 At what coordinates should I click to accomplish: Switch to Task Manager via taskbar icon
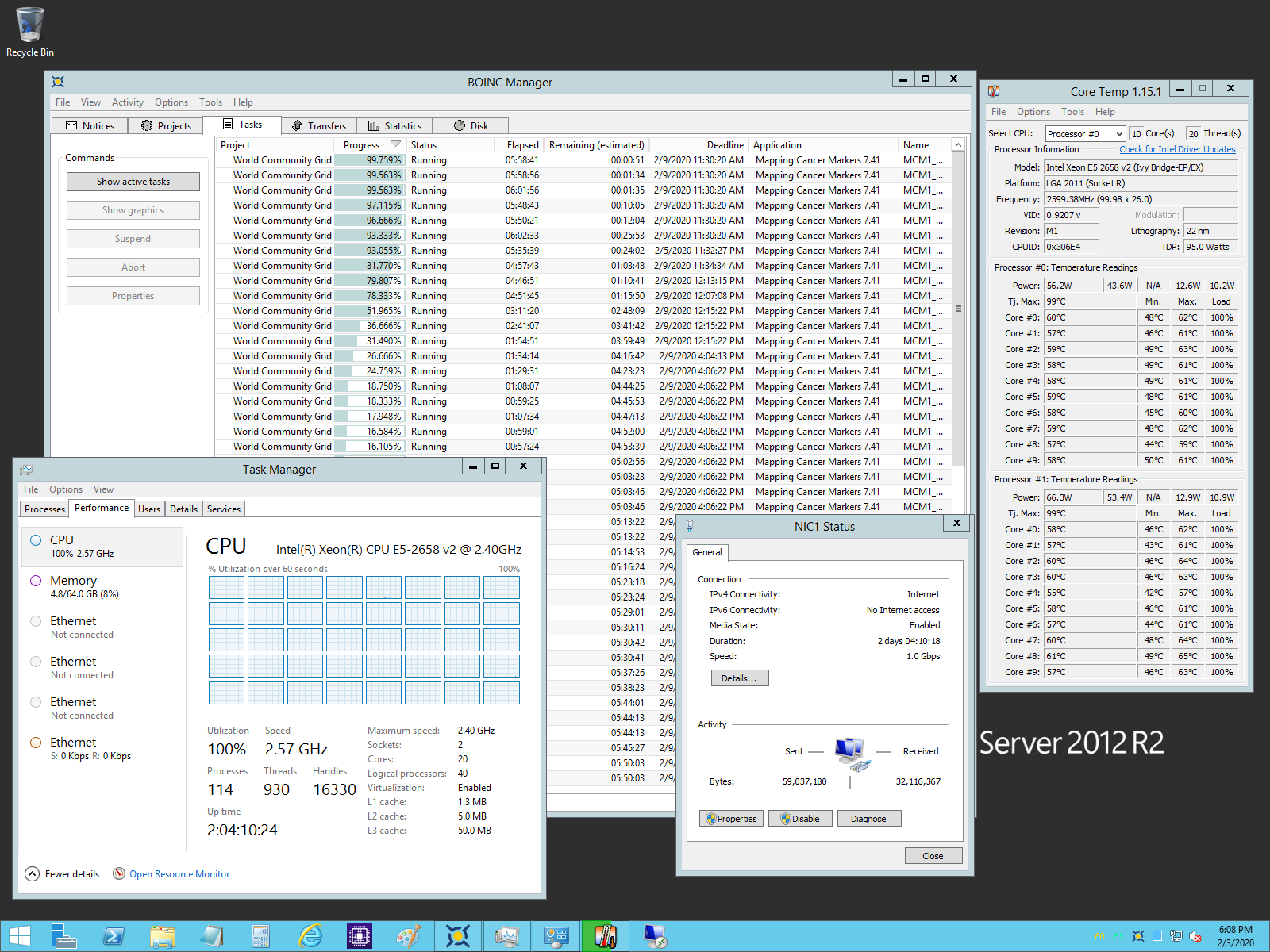[506, 936]
